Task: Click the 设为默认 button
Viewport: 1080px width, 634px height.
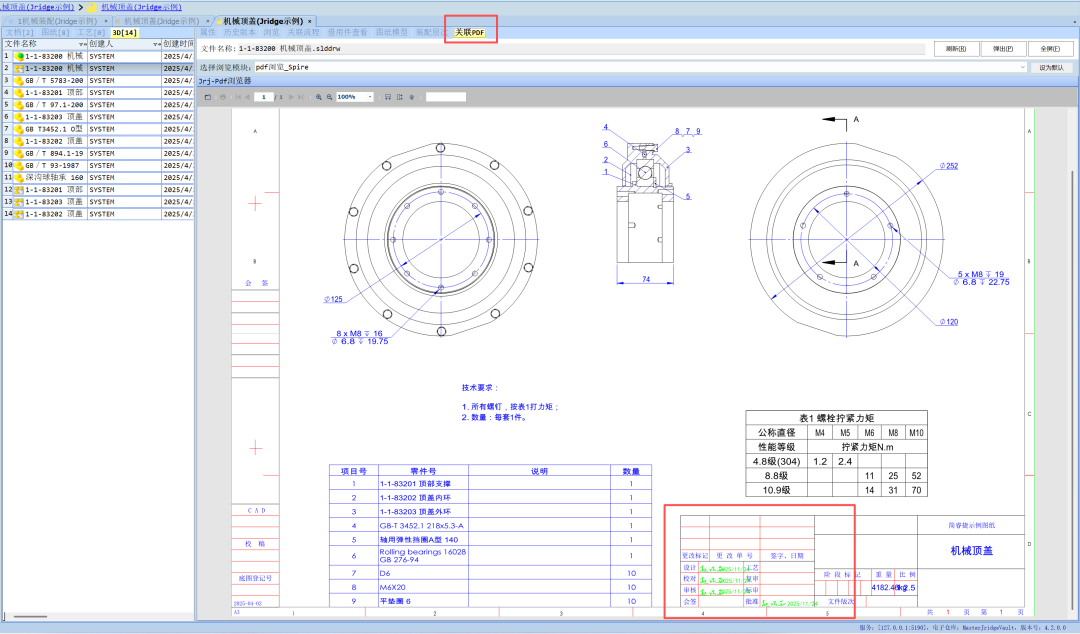Action: coord(1051,68)
